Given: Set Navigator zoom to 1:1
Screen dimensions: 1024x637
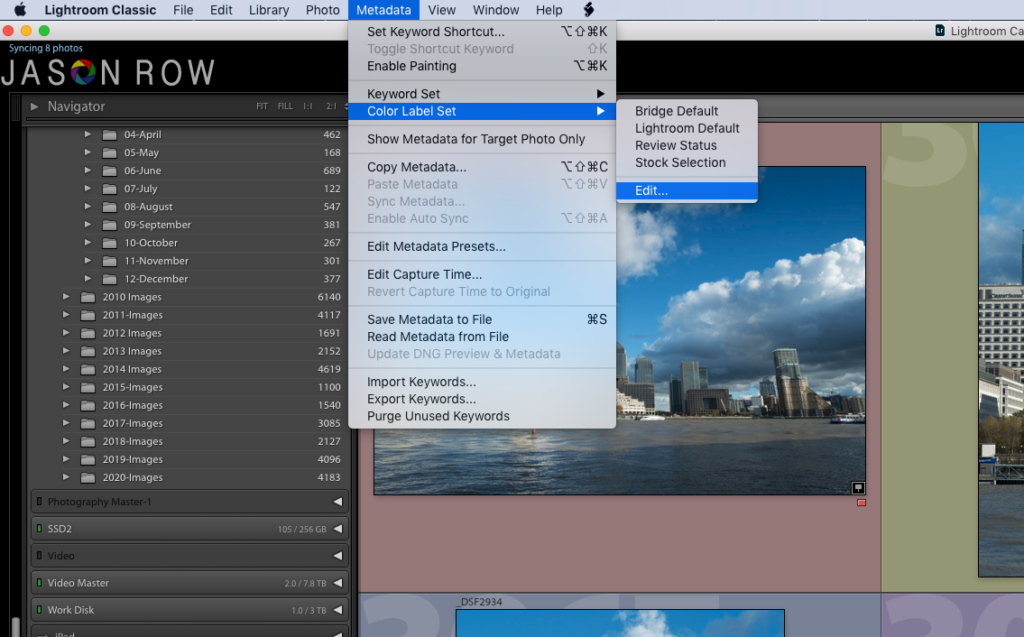Looking at the screenshot, I should click(x=308, y=106).
